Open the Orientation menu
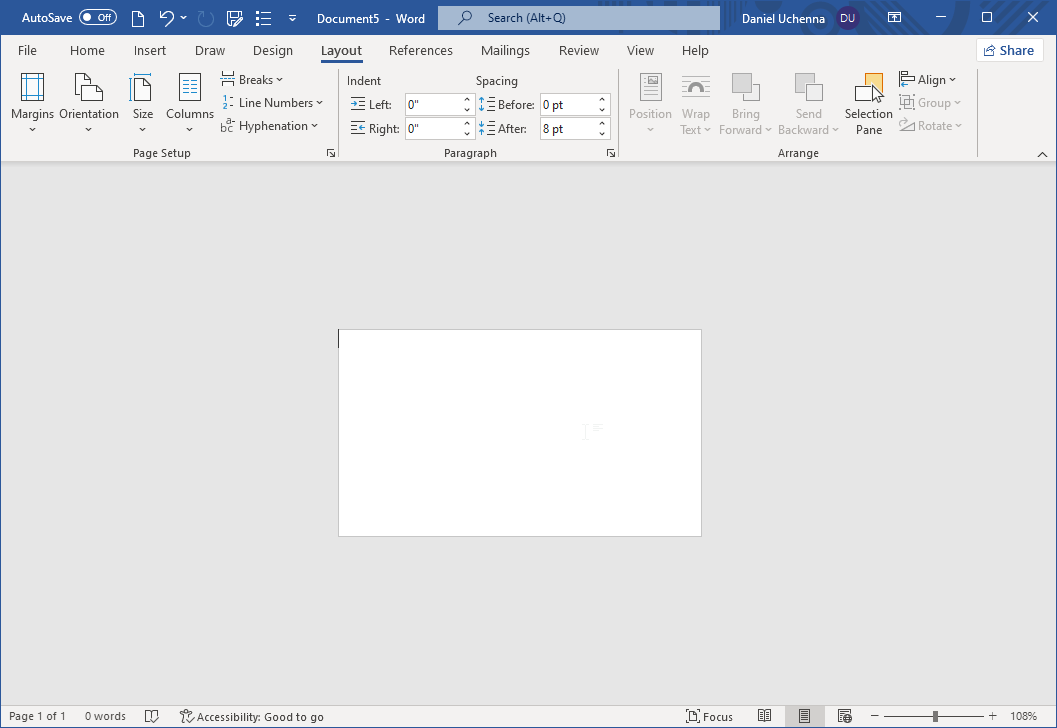 pyautogui.click(x=88, y=101)
